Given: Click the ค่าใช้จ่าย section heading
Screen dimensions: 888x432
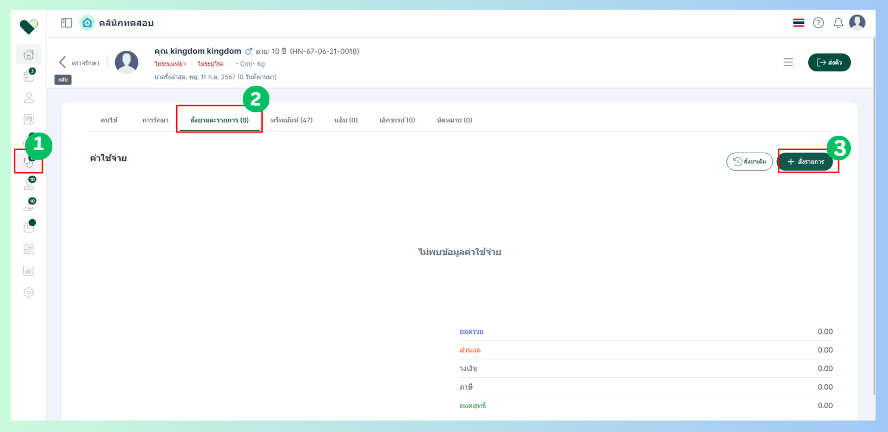Looking at the screenshot, I should (x=108, y=158).
